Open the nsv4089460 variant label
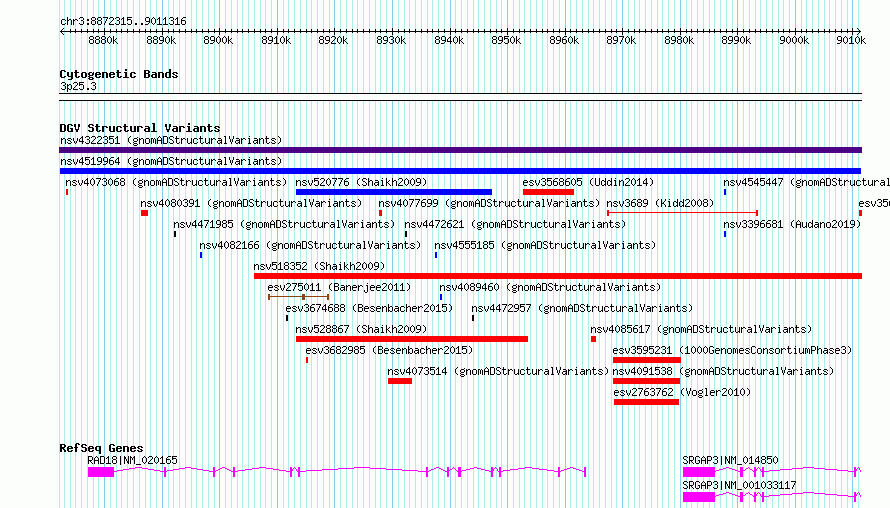The image size is (890, 508). (550, 287)
